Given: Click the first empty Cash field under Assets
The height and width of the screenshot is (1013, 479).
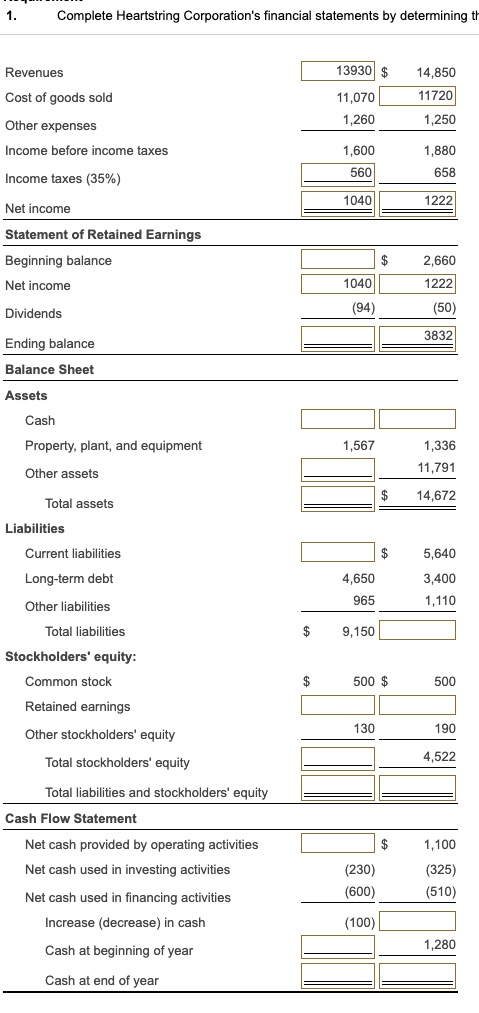Looking at the screenshot, I should [x=338, y=419].
